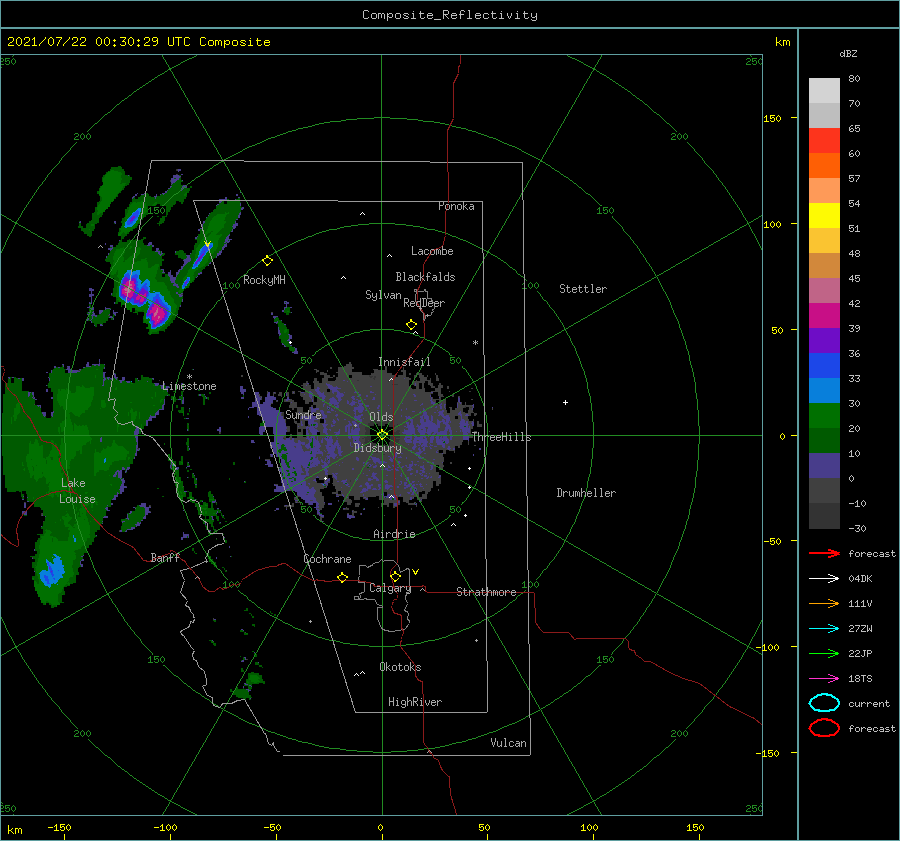Viewport: 900px width, 841px height.
Task: Click the Calgary city label
Action: [x=390, y=588]
